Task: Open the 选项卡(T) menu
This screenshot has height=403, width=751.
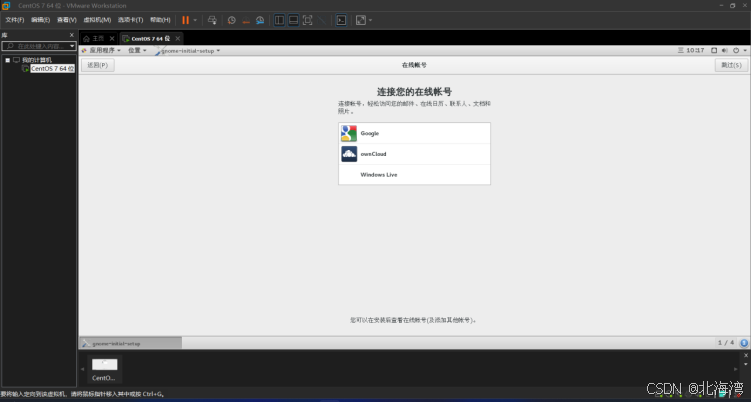Action: click(130, 20)
